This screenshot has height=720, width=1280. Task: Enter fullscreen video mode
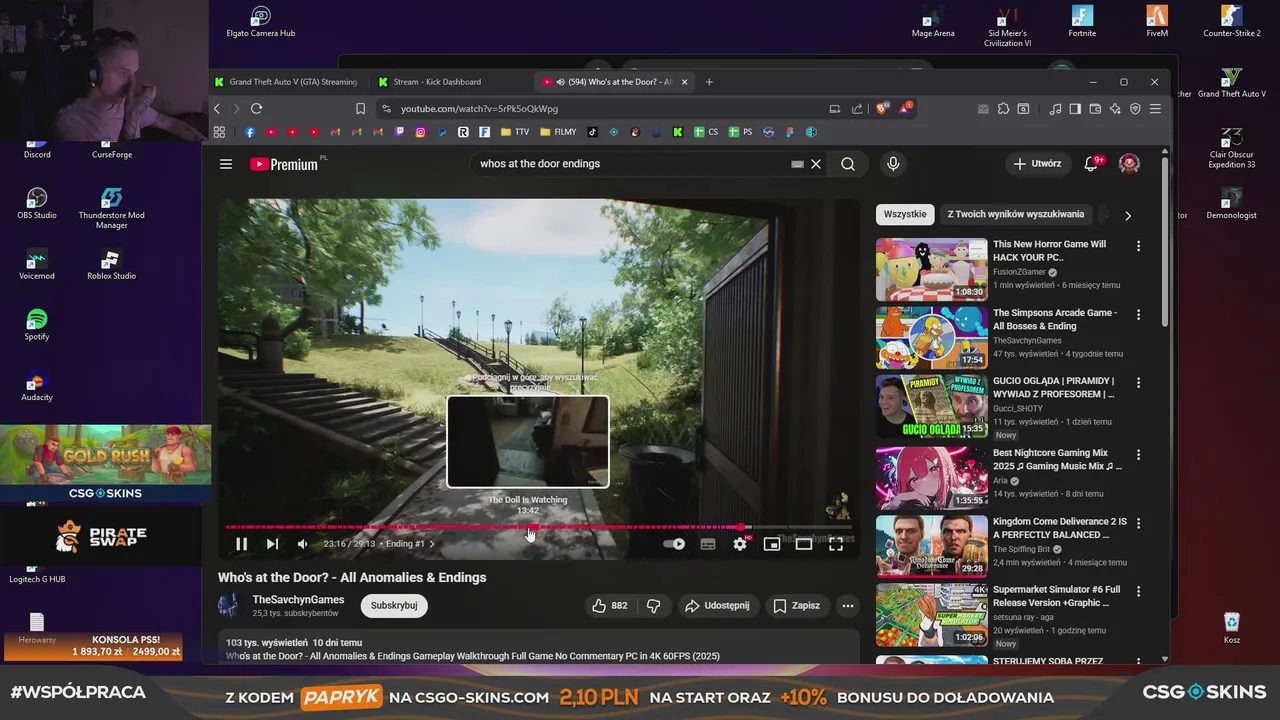tap(836, 544)
